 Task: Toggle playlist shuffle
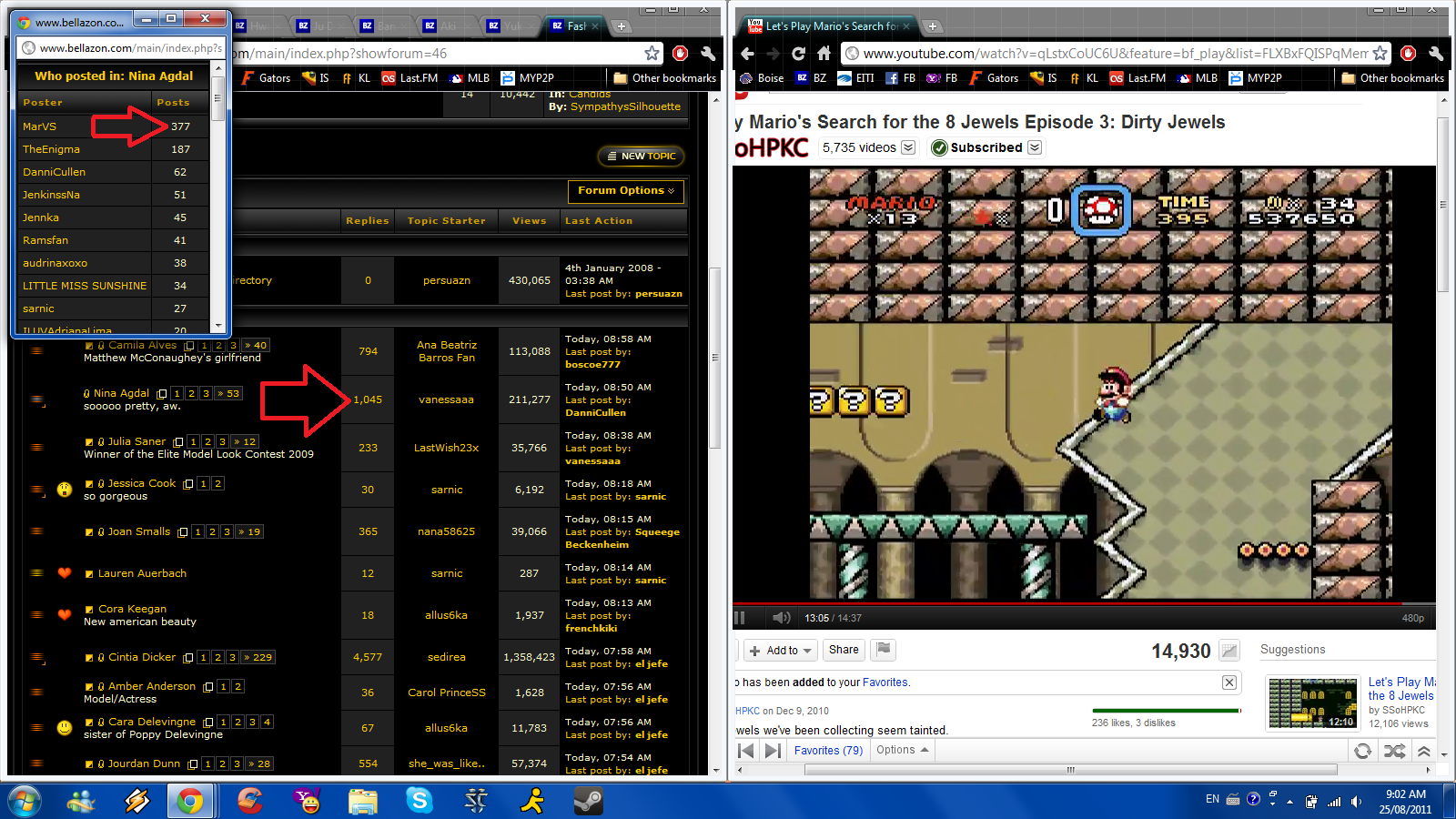1394,751
